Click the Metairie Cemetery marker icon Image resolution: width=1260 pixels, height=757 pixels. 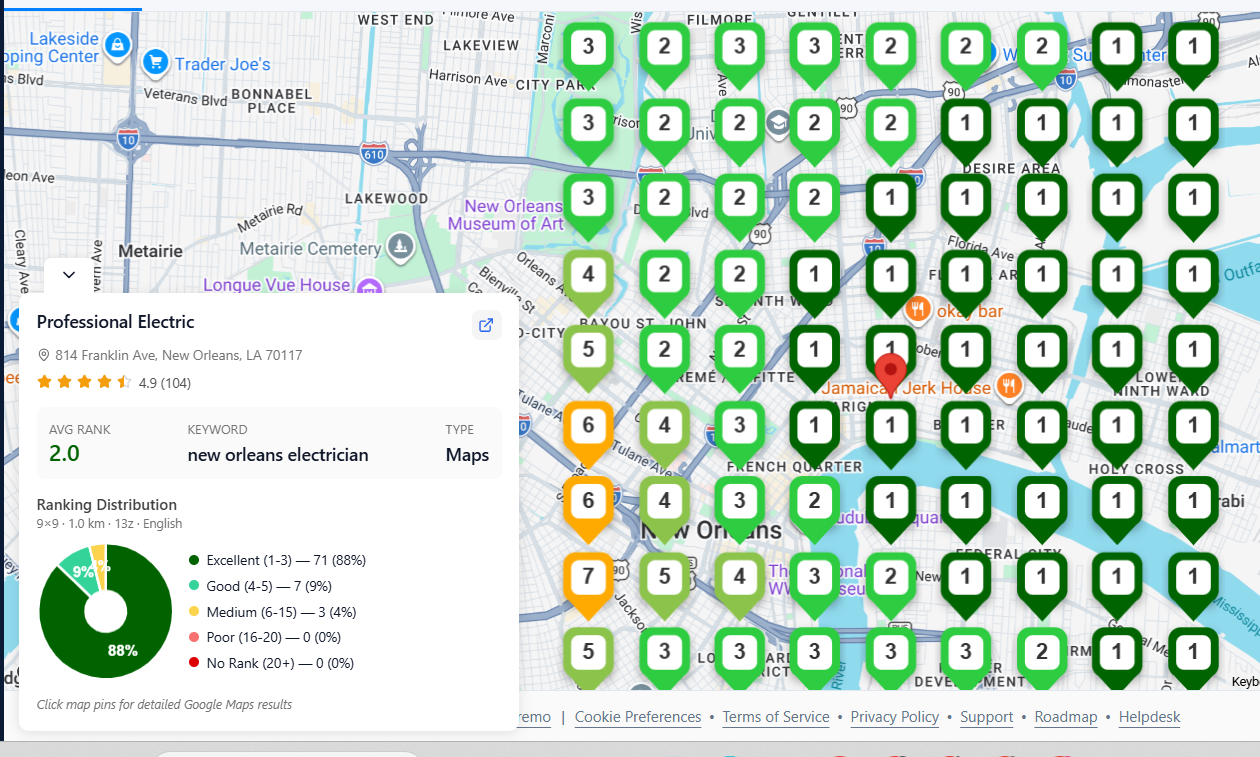click(401, 247)
